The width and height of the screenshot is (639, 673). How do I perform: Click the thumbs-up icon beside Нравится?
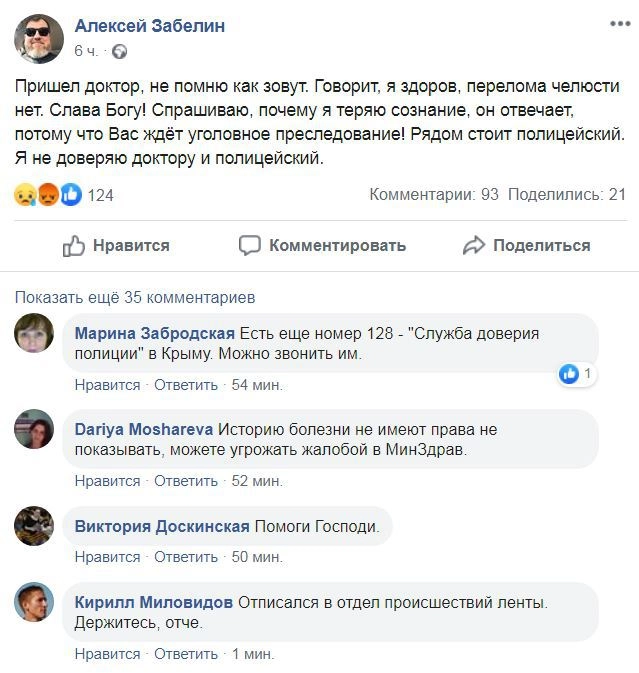[74, 245]
